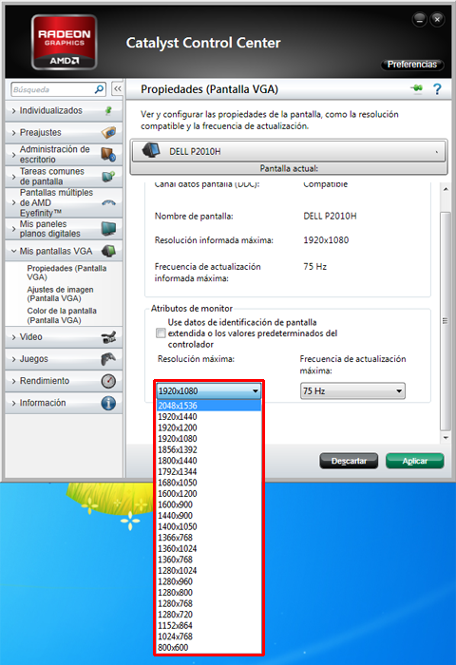This screenshot has width=456, height=665.
Task: Choose 1440x900 in the resolution list
Action: coord(209,516)
